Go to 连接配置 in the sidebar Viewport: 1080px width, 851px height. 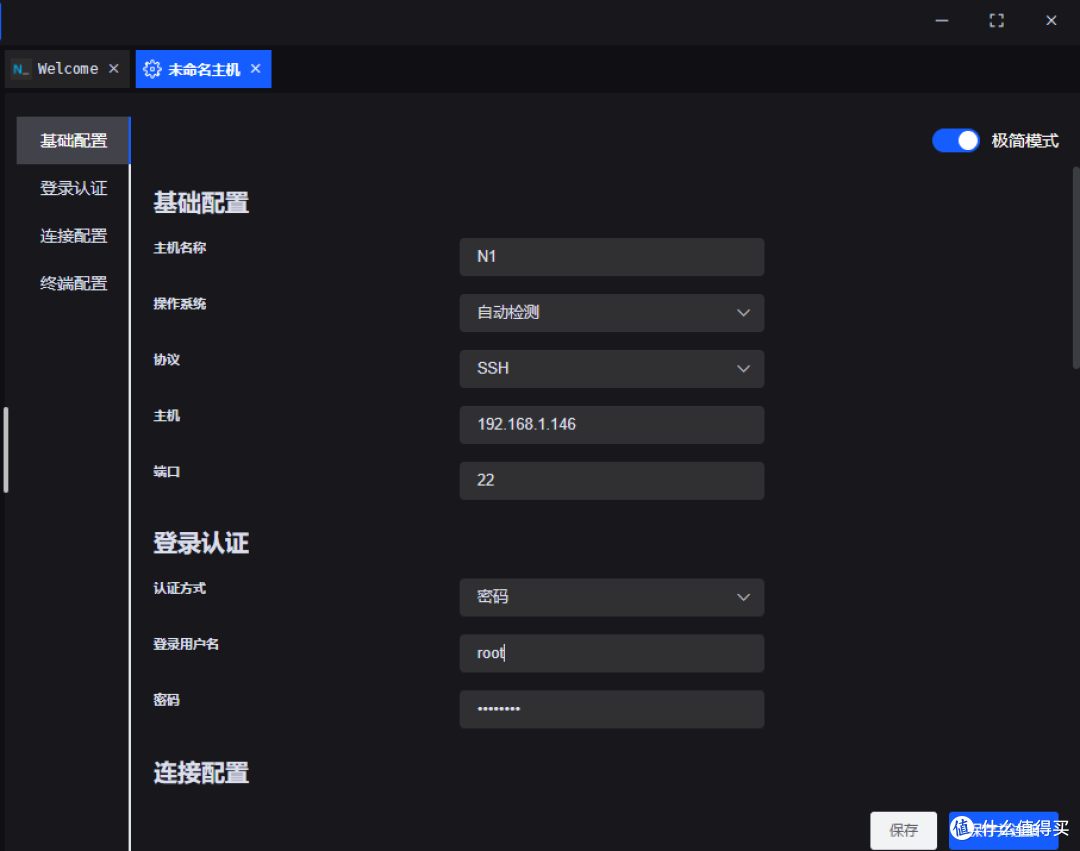tap(73, 235)
